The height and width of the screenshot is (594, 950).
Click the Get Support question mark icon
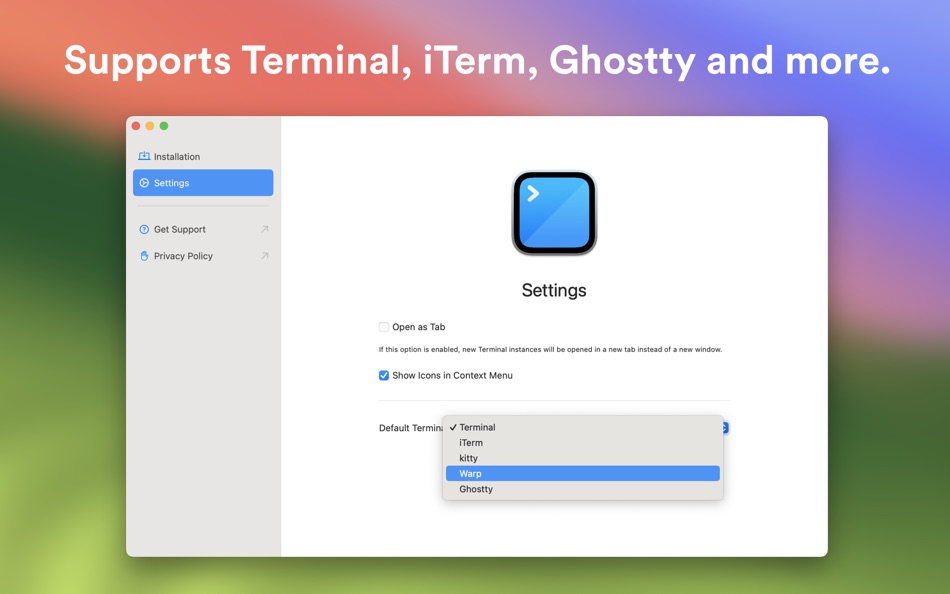144,229
